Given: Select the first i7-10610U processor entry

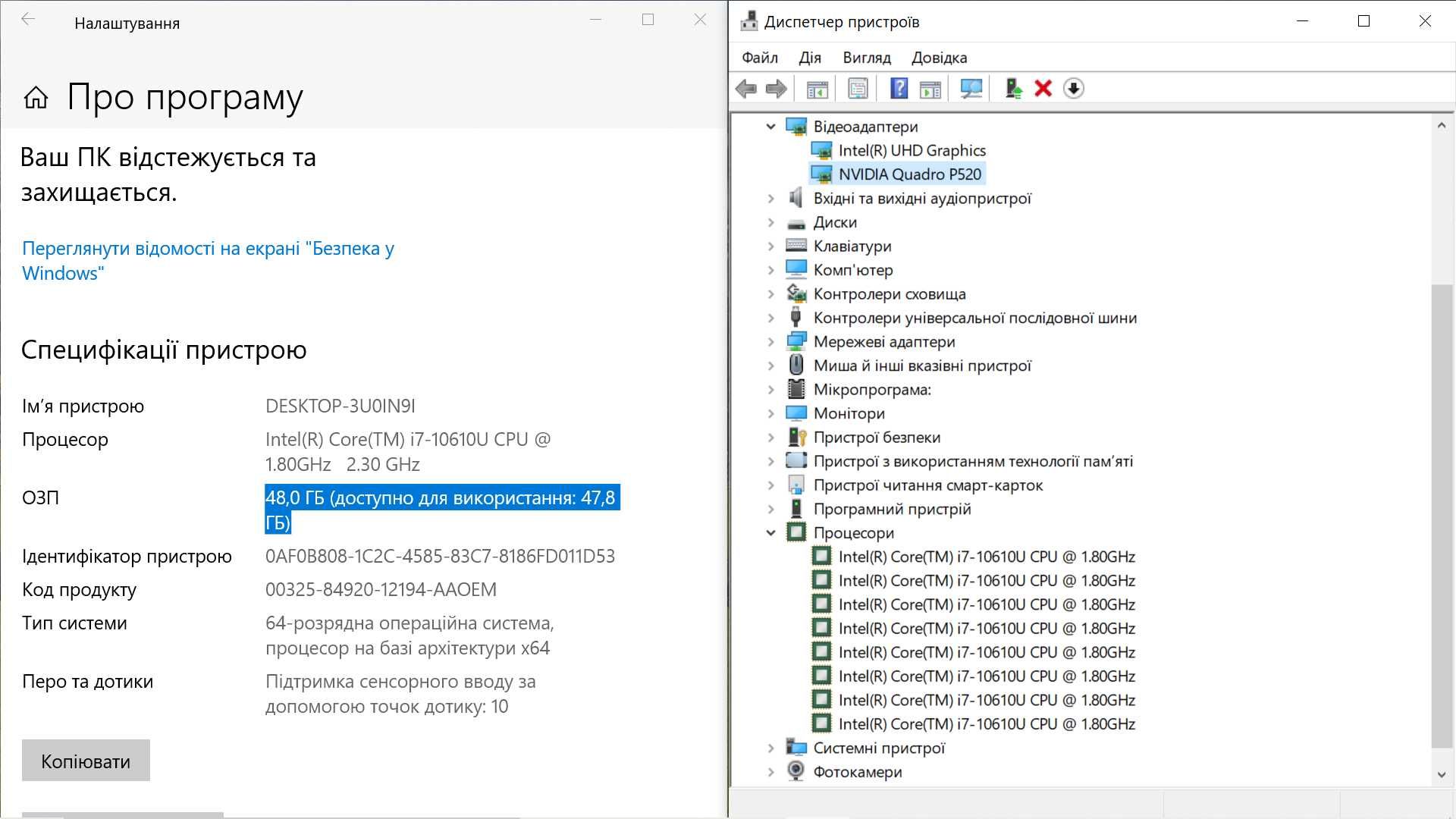Looking at the screenshot, I should [987, 557].
